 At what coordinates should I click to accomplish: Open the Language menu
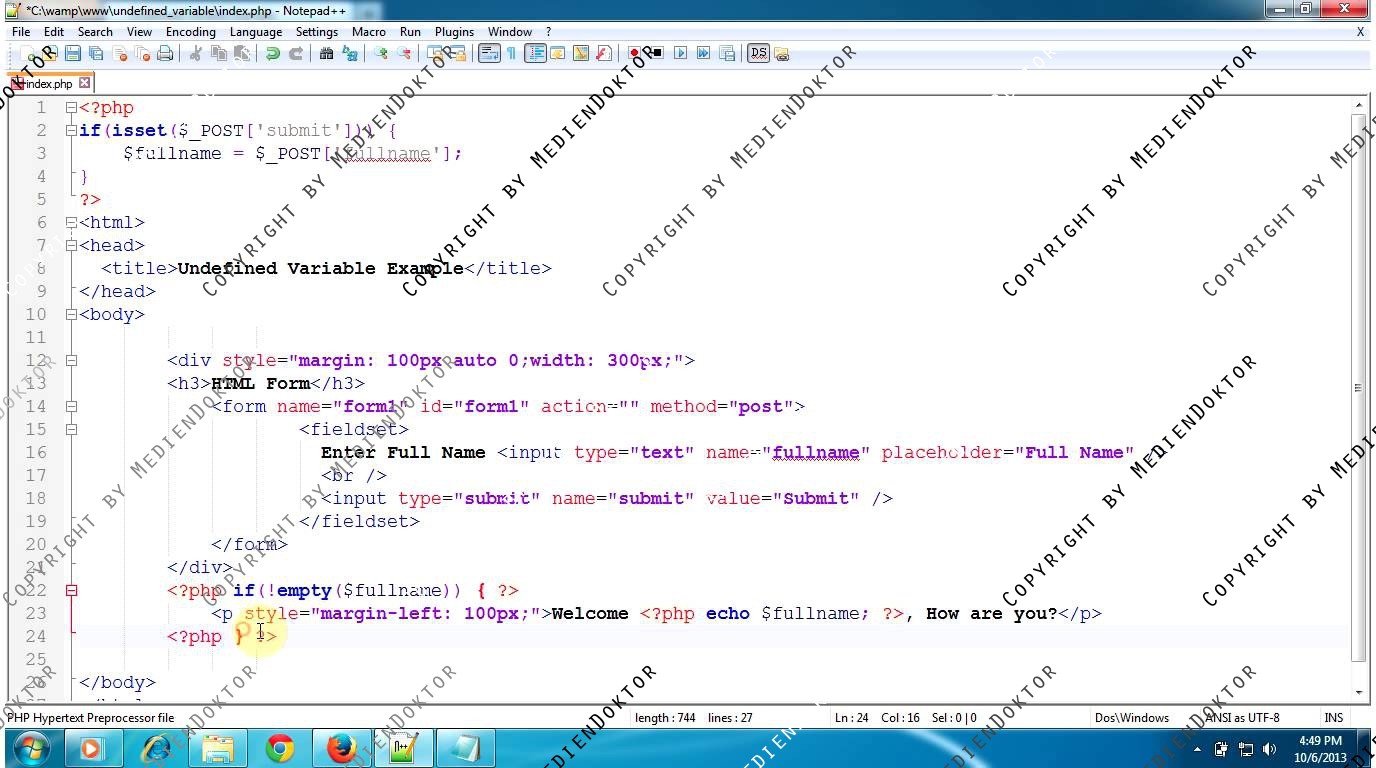coord(256,31)
